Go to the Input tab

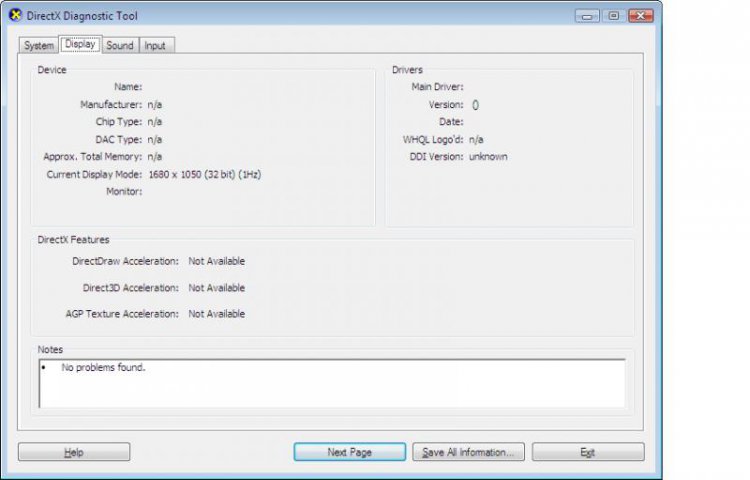click(155, 45)
